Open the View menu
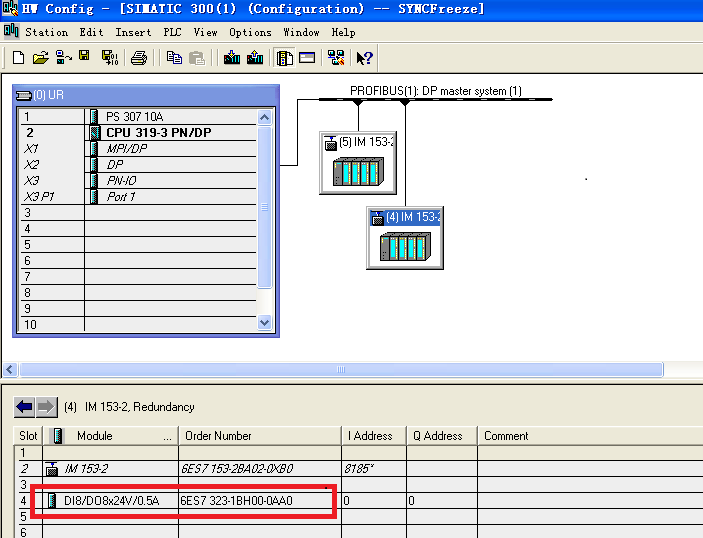703x538 pixels. pyautogui.click(x=205, y=32)
